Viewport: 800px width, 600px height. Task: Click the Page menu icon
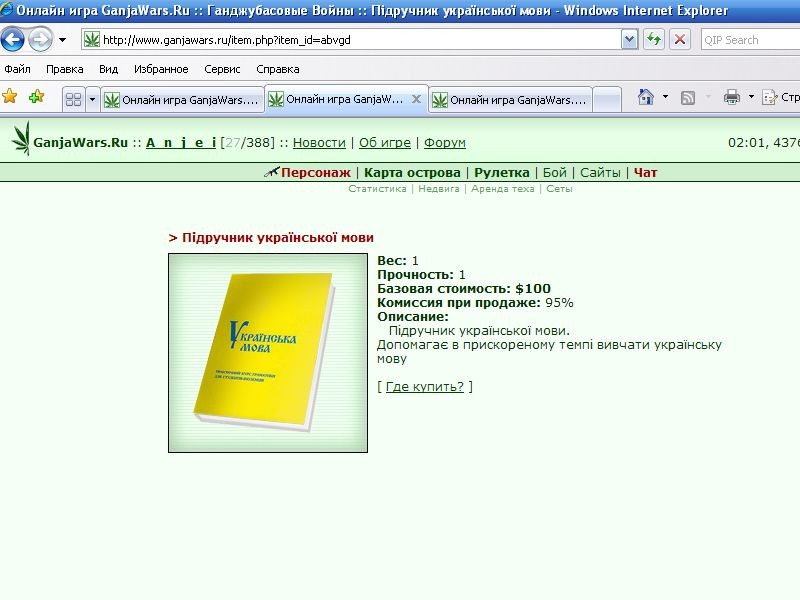pyautogui.click(x=769, y=97)
